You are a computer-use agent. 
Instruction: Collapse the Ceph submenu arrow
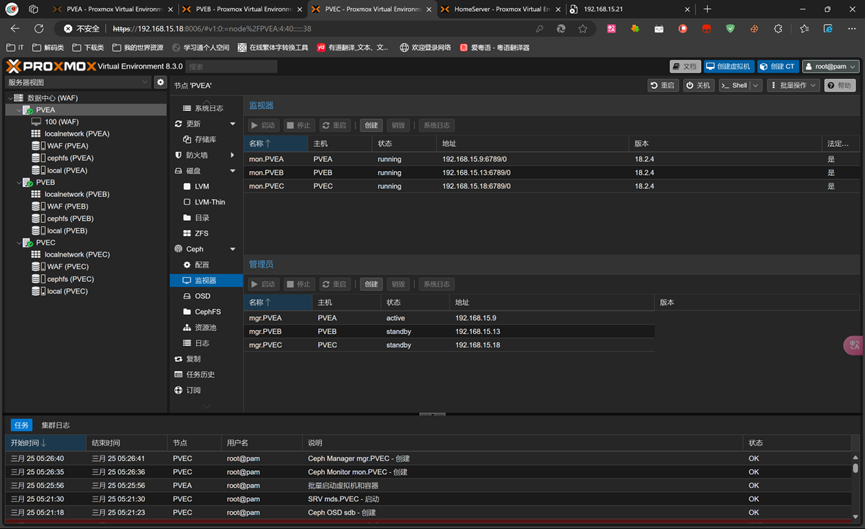tap(233, 249)
